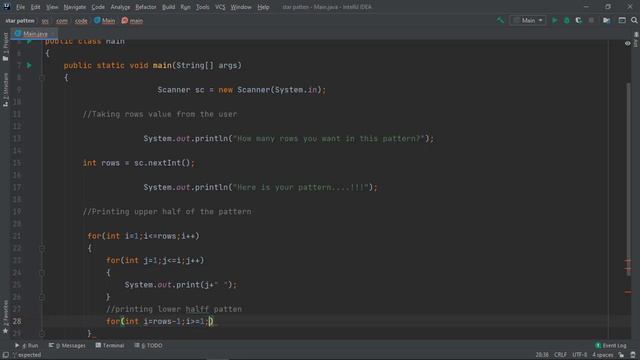Expand the Project tool window side tab
Screen dimensions: 640x360
tap(5, 47)
